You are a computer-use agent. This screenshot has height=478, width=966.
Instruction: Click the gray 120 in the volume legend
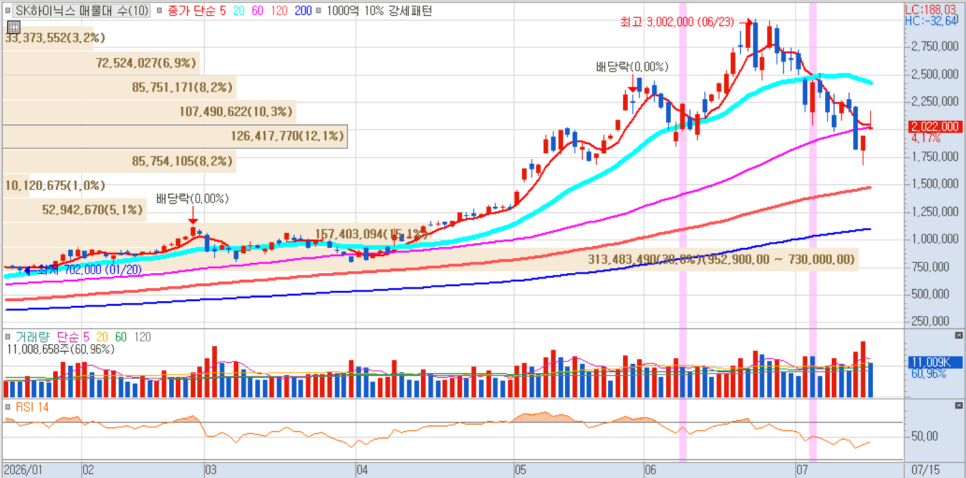click(142, 336)
